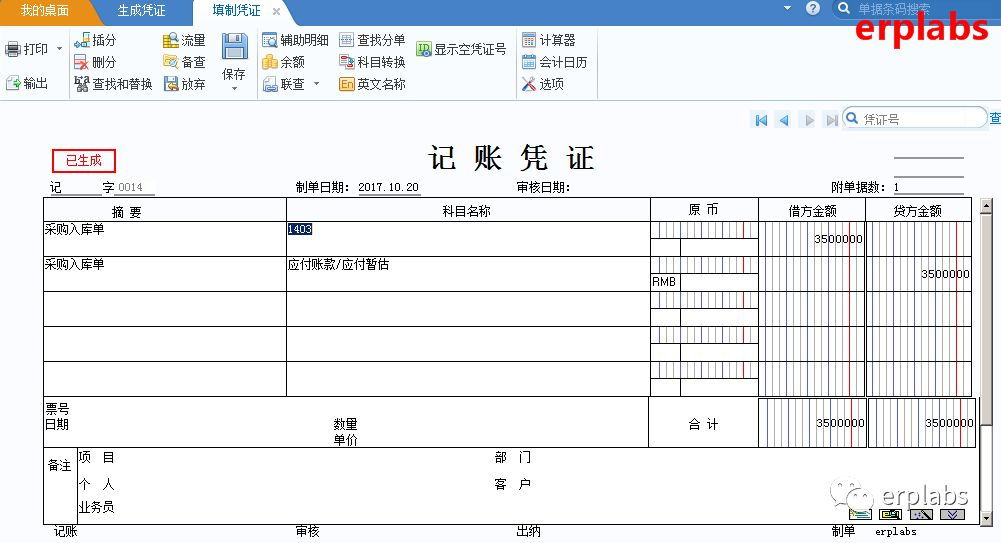
Task: Click the 单据条码搜索 search box
Action: [x=919, y=9]
